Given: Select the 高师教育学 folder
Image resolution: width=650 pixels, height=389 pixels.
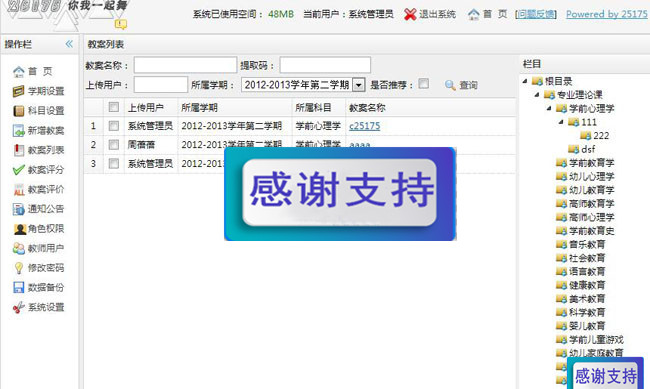Looking at the screenshot, I should tap(585, 204).
